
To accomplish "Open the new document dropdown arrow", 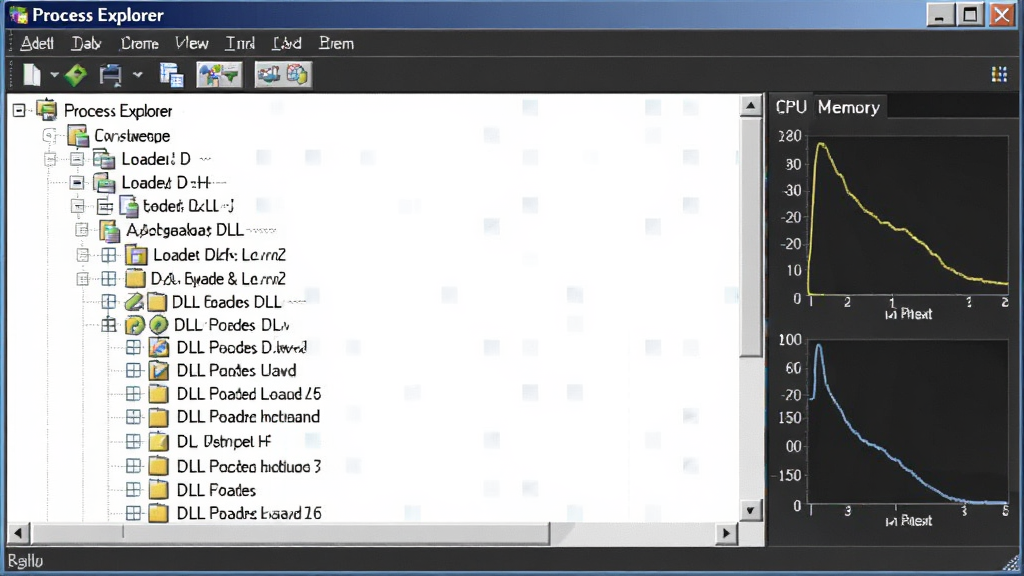I will [x=54, y=75].
